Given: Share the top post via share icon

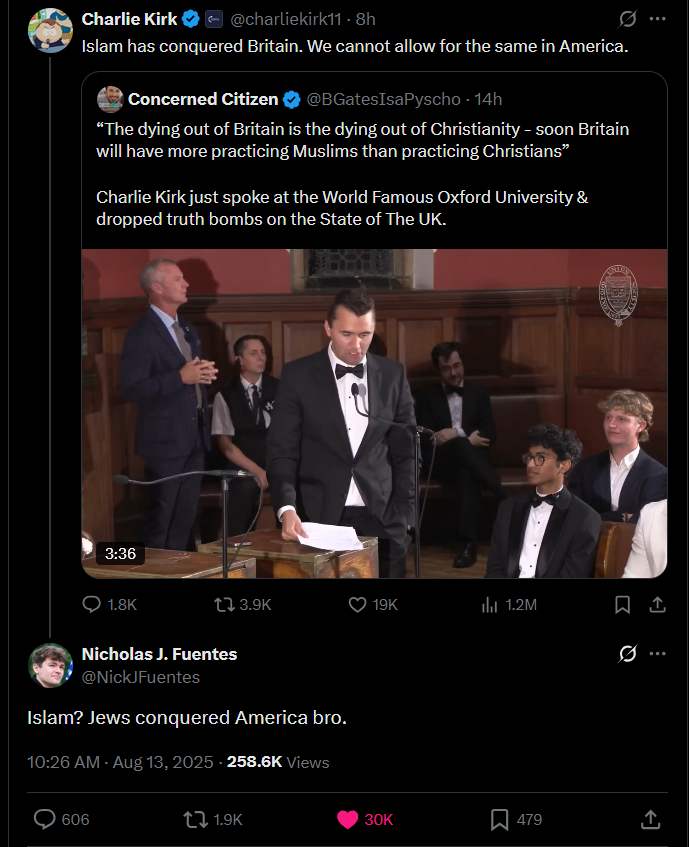Looking at the screenshot, I should tap(658, 604).
